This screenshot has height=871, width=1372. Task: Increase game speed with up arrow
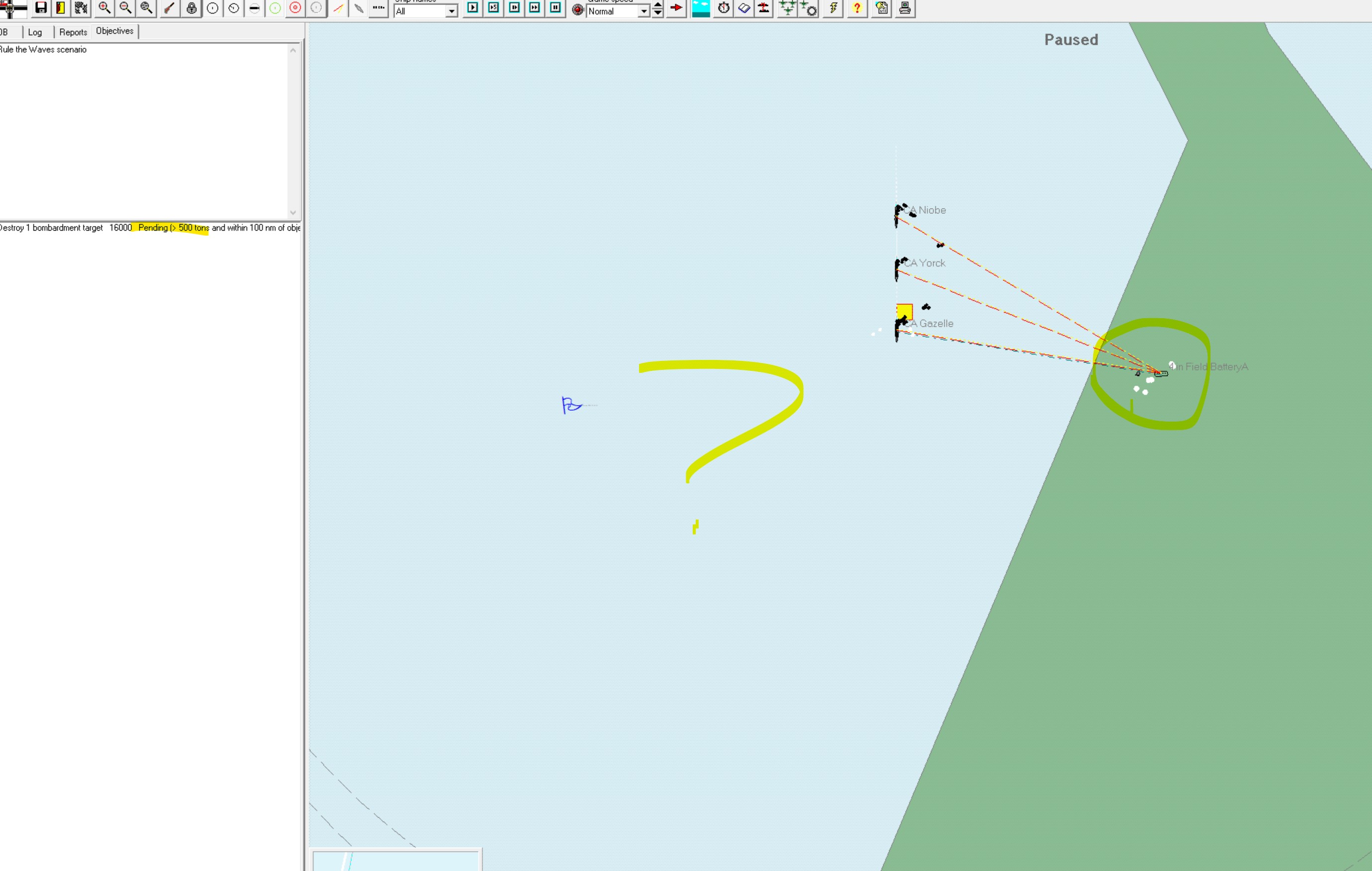coord(657,4)
